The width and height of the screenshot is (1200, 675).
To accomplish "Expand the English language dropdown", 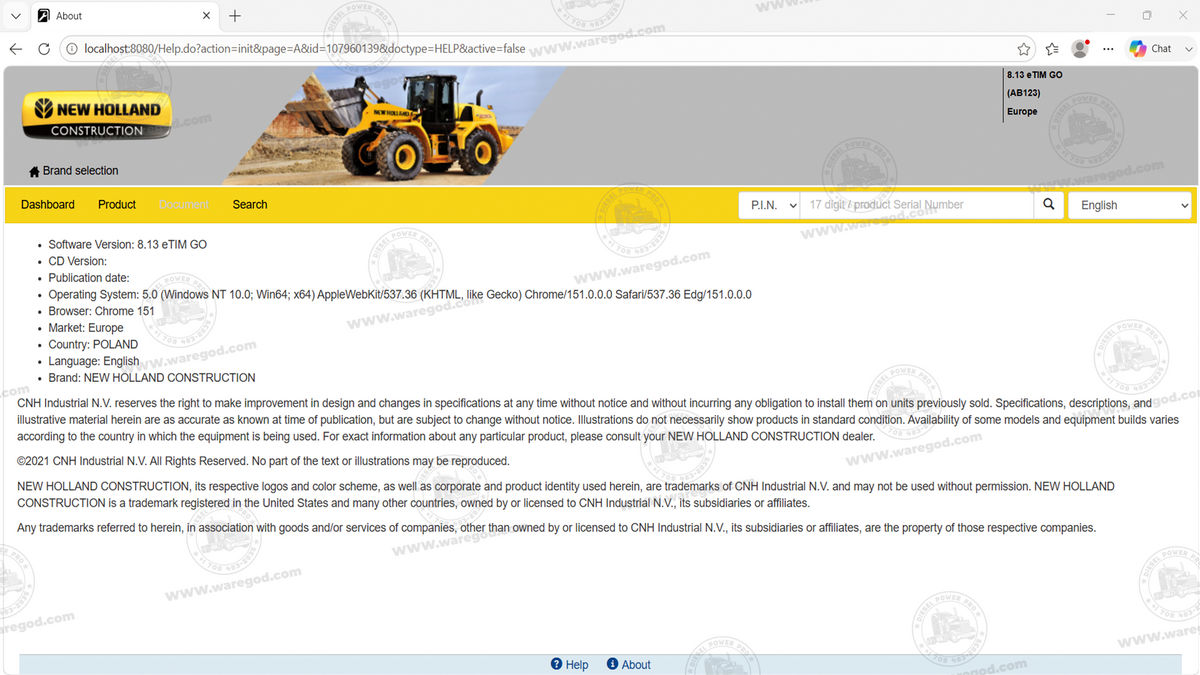I will click(1130, 205).
